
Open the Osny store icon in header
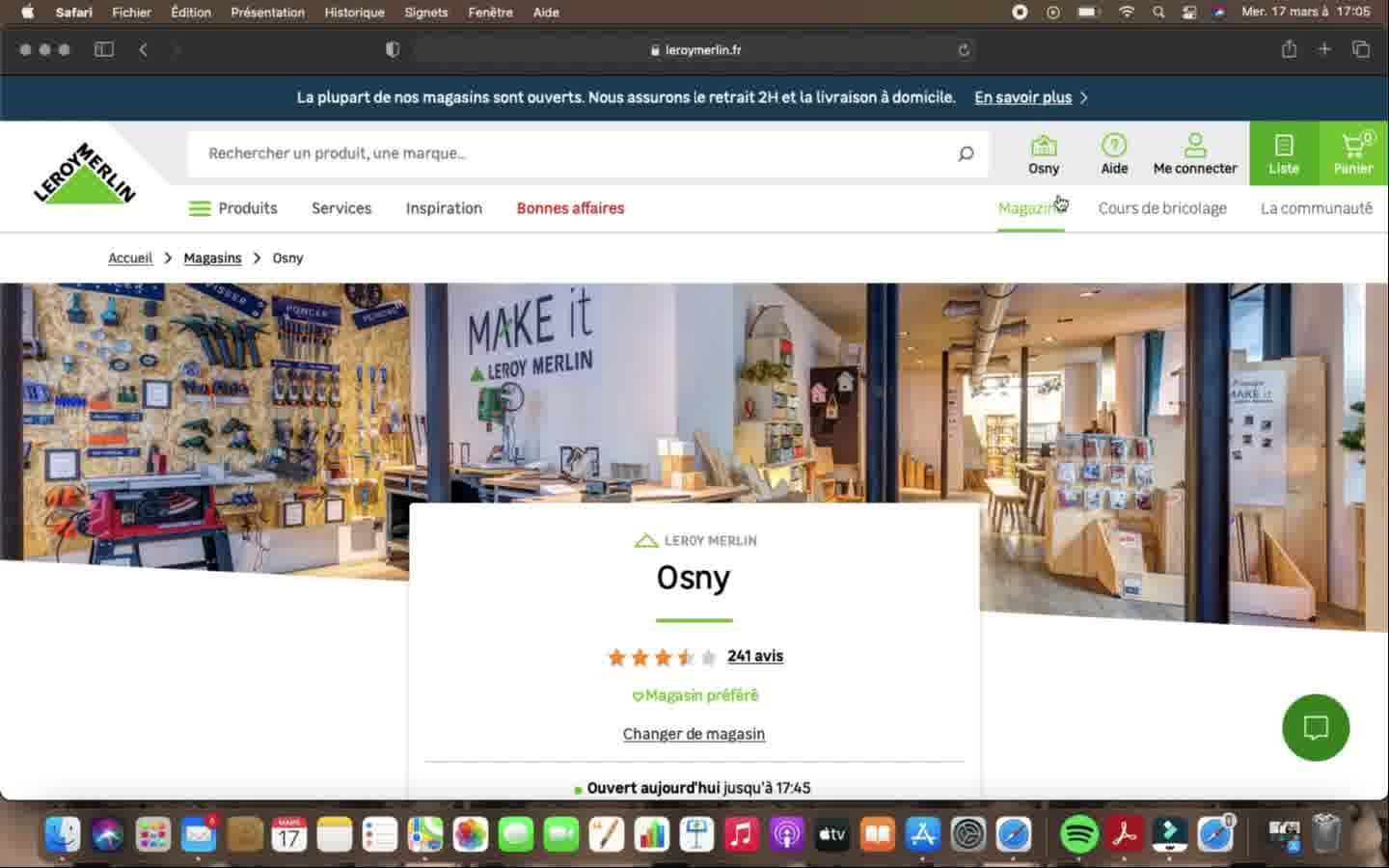click(x=1044, y=154)
